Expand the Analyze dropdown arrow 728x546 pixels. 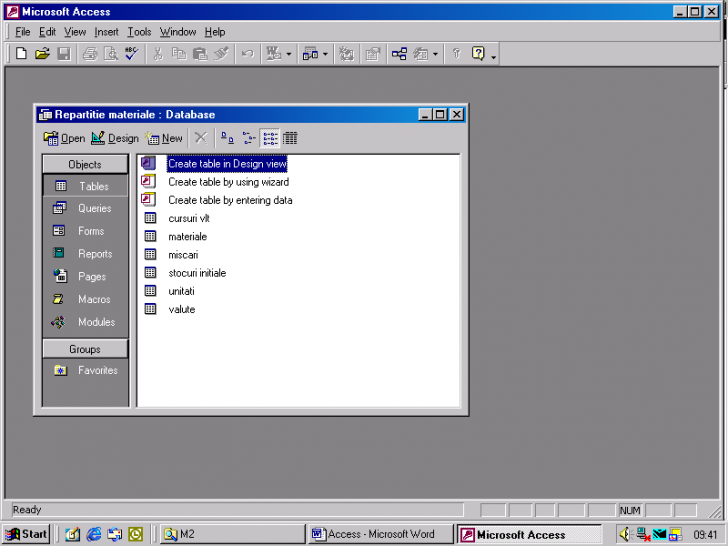[x=325, y=54]
